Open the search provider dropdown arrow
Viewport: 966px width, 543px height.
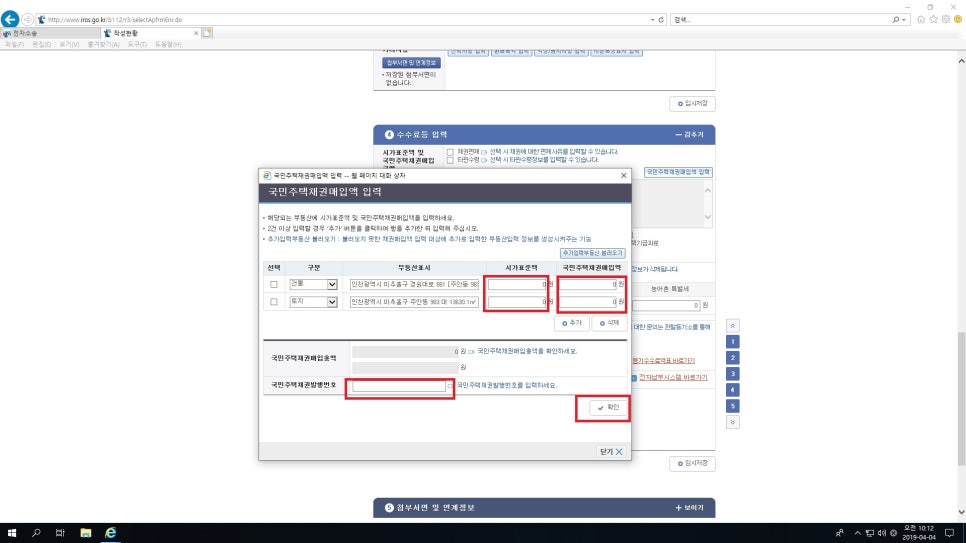(x=904, y=20)
